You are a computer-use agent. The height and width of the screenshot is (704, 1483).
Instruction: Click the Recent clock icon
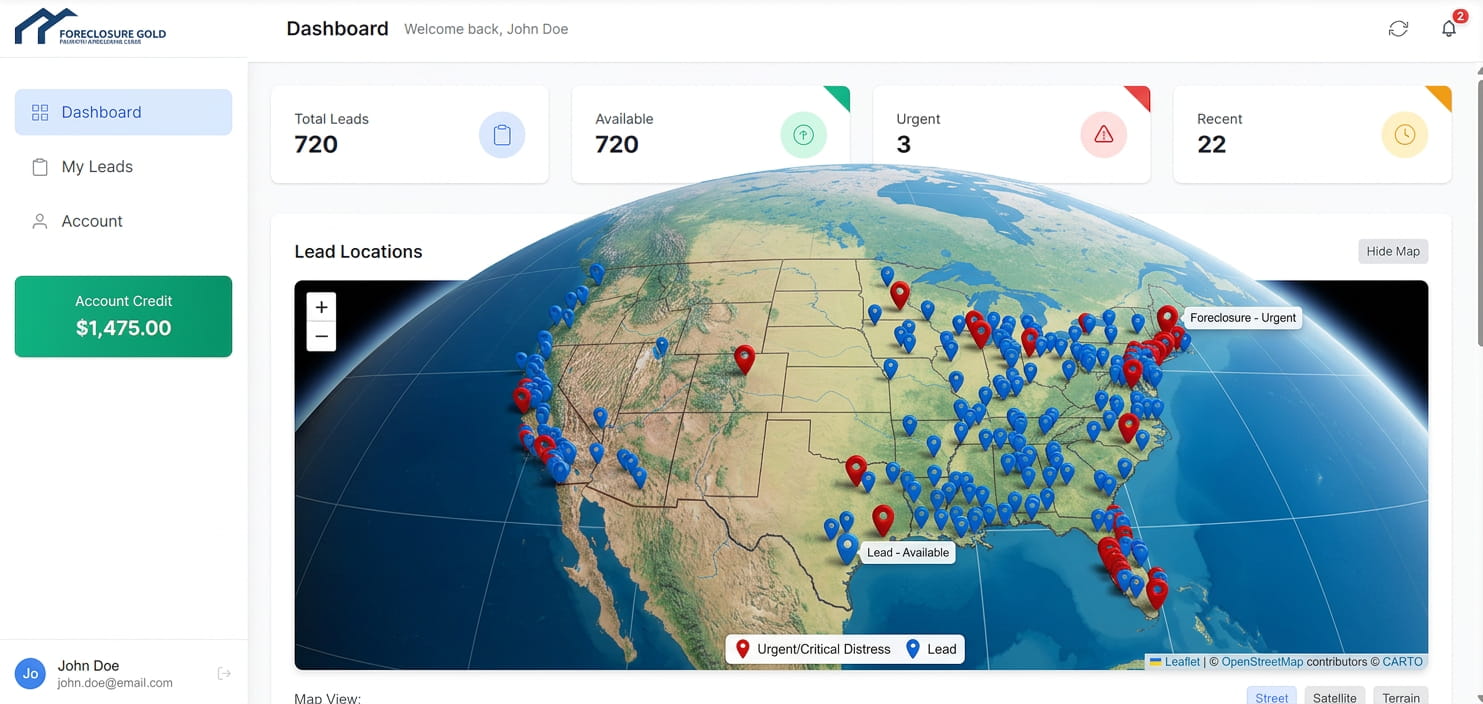point(1404,135)
